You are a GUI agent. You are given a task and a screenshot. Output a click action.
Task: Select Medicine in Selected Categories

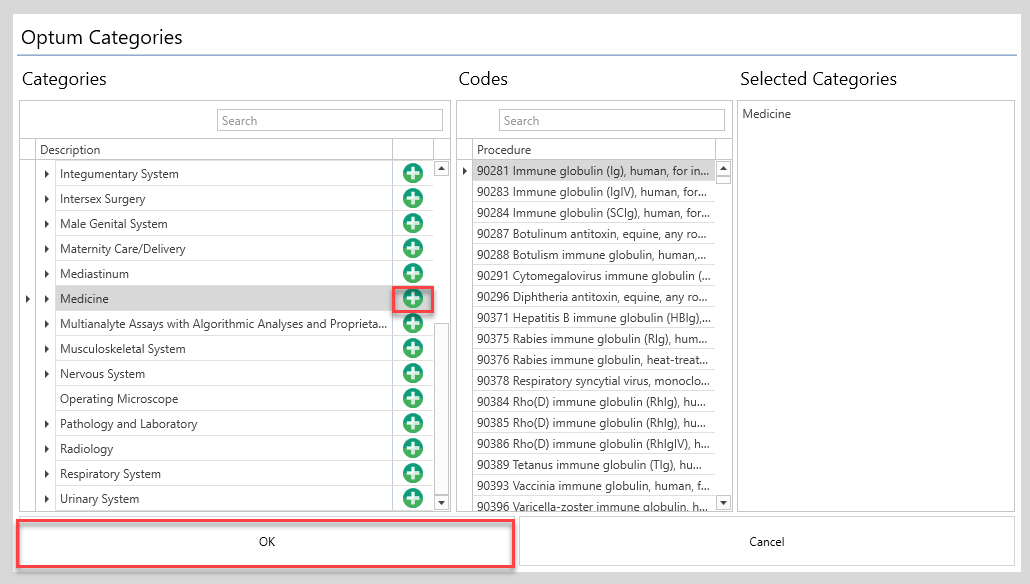click(x=767, y=114)
